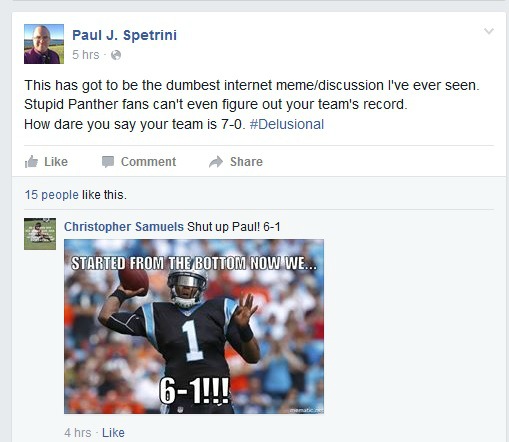Click the 4 hrs comment timestamp
This screenshot has height=442, width=509.
click(x=78, y=433)
